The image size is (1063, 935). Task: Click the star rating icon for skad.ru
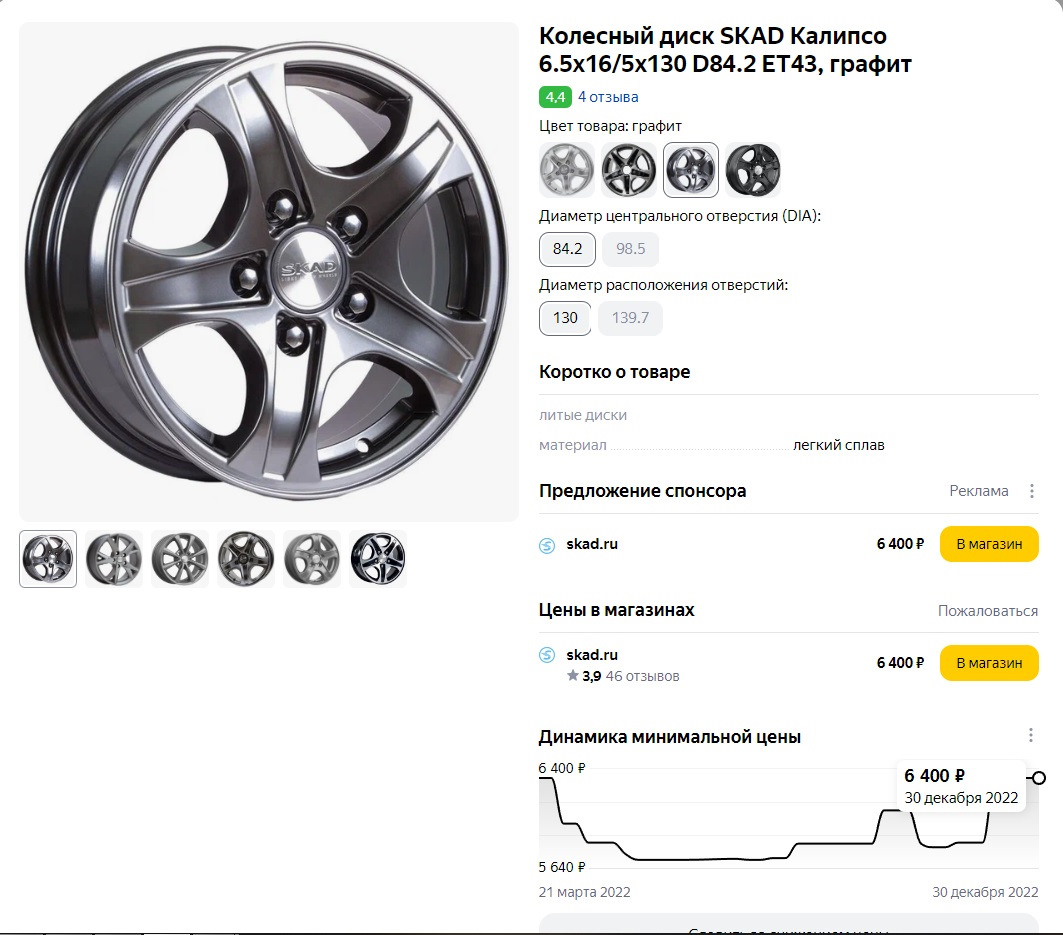click(x=573, y=676)
